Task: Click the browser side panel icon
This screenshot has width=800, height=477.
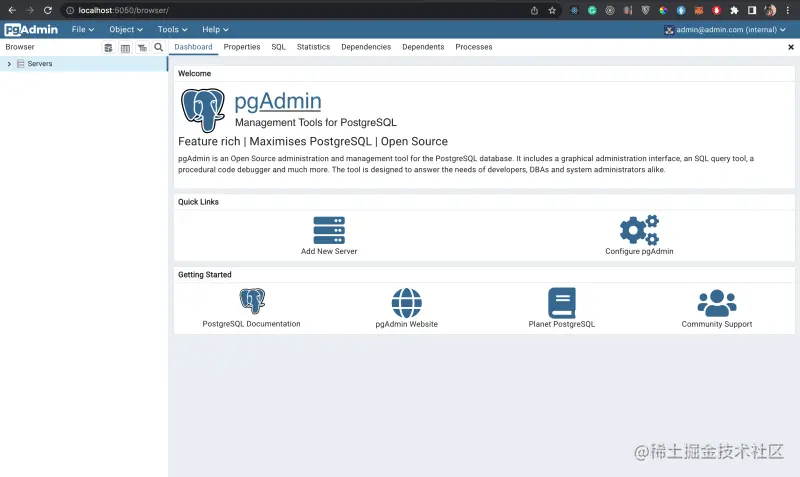Action: coord(752,10)
